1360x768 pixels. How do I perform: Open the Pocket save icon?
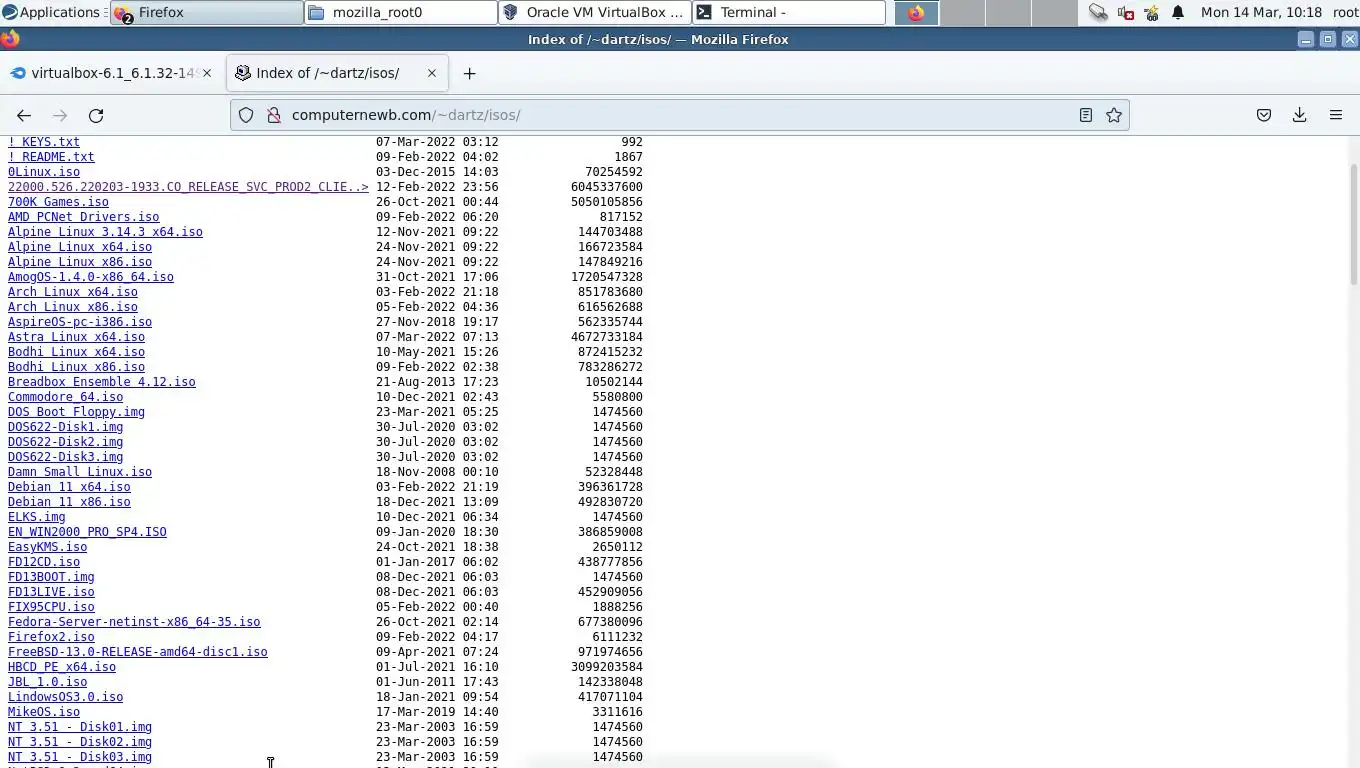point(1264,115)
